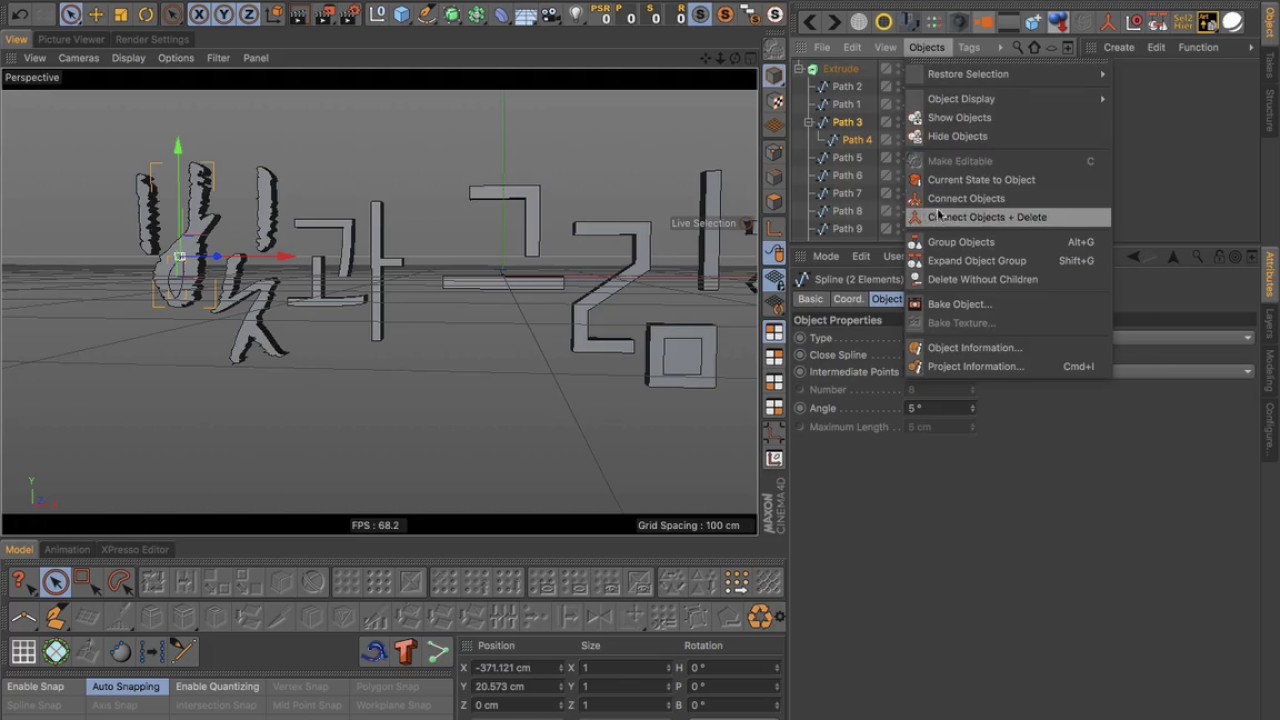This screenshot has height=720, width=1280.
Task: Toggle Angle parameter radio dot
Action: tap(800, 408)
